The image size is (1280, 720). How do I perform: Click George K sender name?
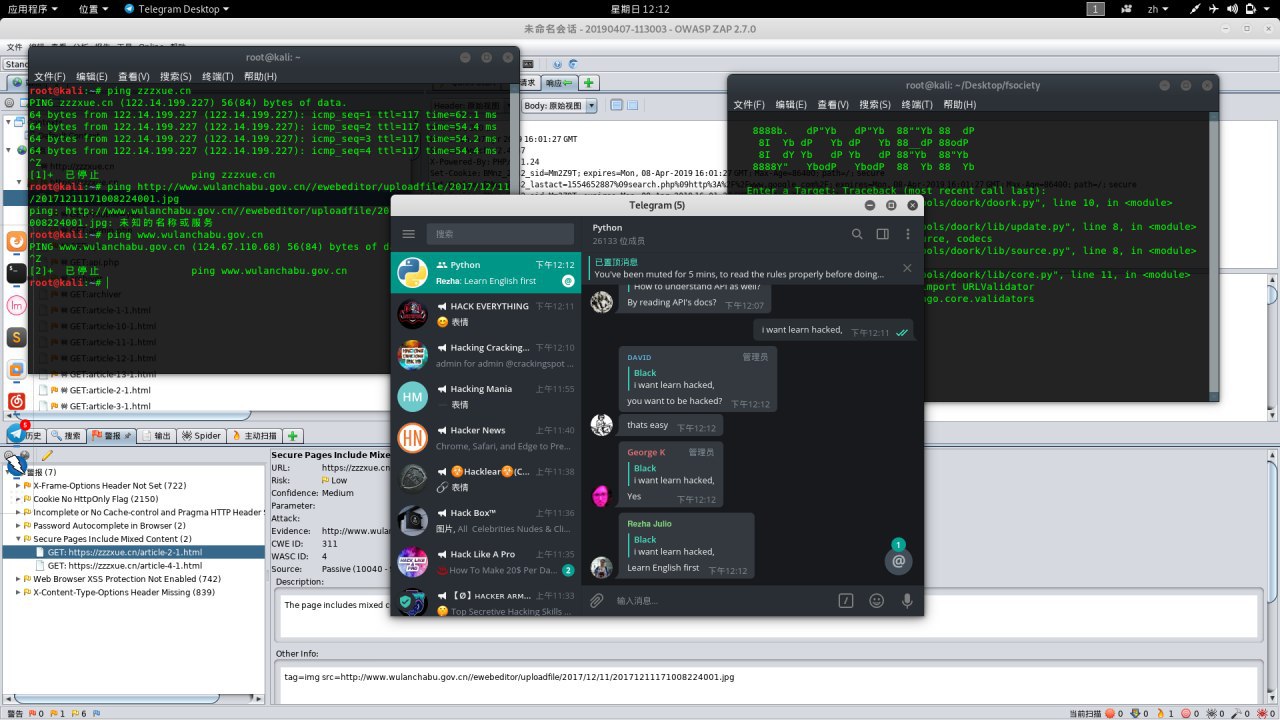tap(646, 452)
